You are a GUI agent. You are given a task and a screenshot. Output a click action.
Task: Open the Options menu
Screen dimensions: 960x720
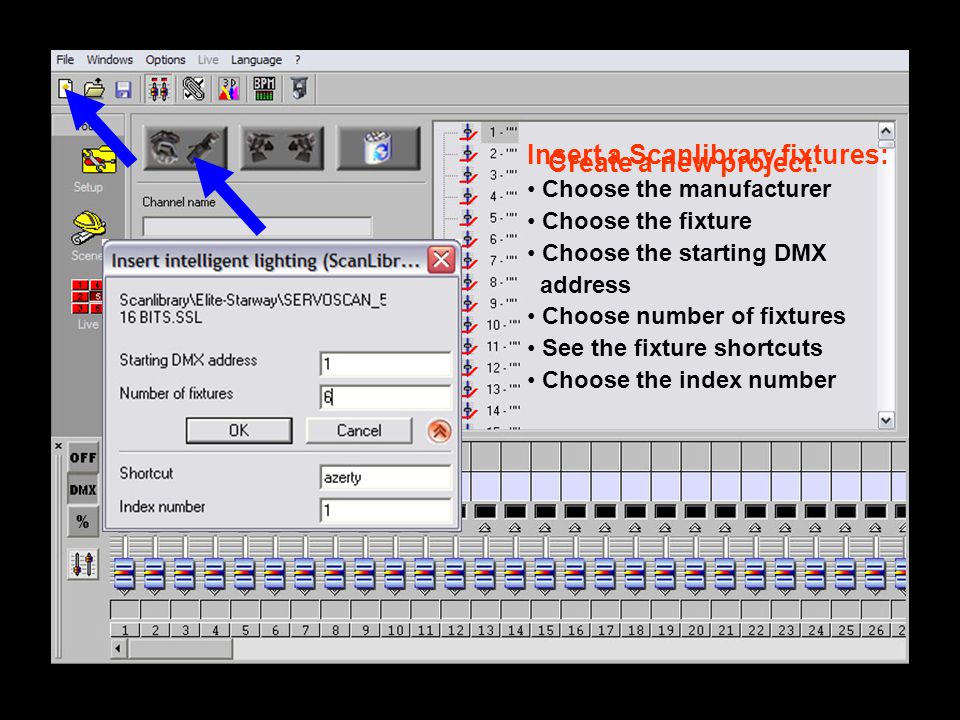point(165,59)
